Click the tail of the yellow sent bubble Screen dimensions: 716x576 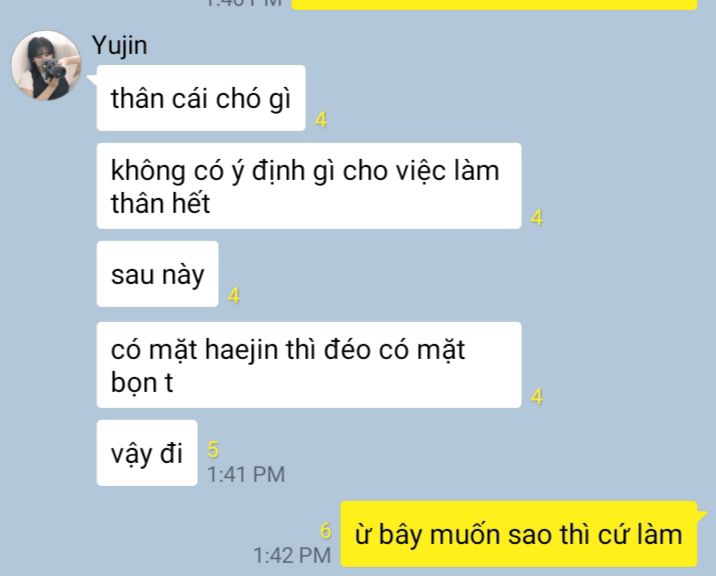click(x=703, y=515)
